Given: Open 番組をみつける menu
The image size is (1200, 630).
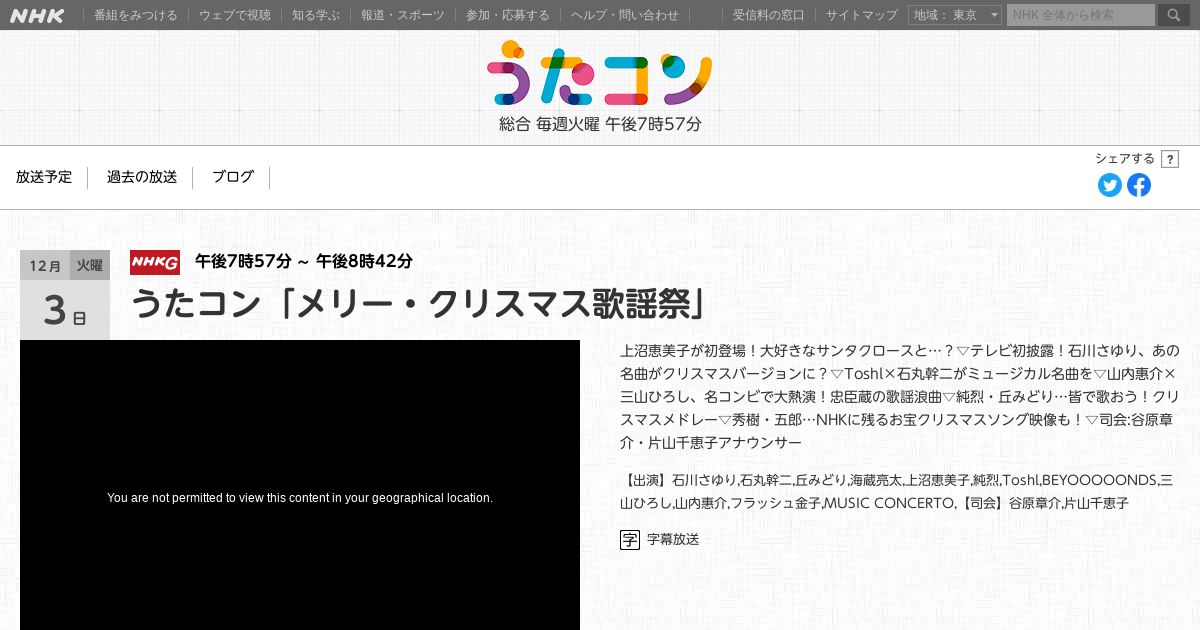Looking at the screenshot, I should [x=135, y=15].
